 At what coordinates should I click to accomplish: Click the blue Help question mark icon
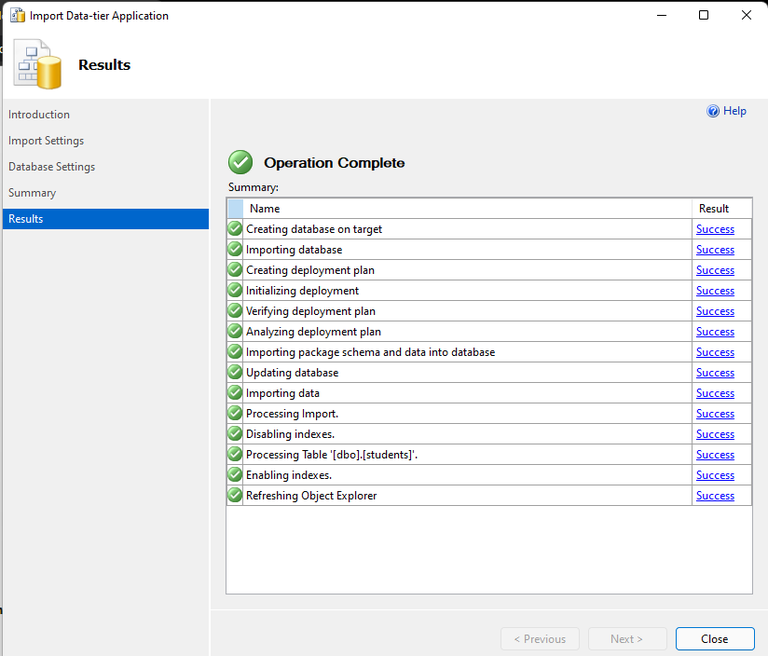[x=713, y=111]
